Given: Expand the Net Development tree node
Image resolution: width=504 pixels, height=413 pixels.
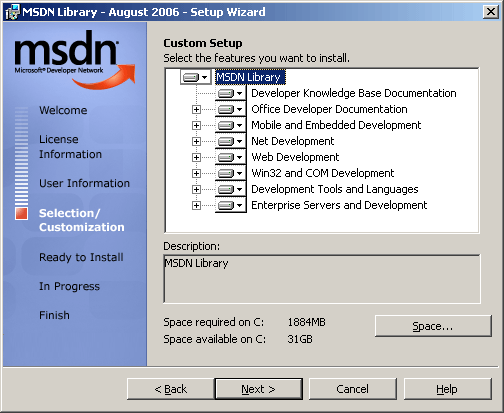Looking at the screenshot, I should [x=196, y=141].
